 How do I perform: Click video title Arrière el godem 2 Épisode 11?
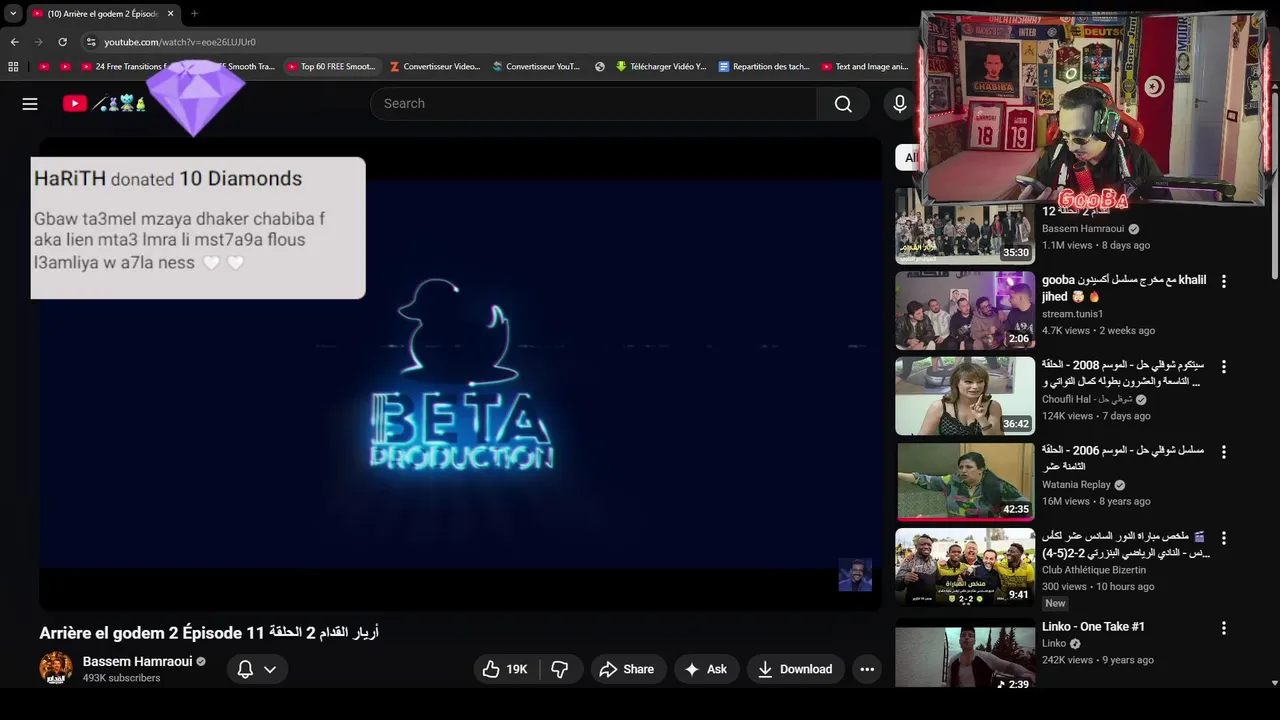coord(209,633)
